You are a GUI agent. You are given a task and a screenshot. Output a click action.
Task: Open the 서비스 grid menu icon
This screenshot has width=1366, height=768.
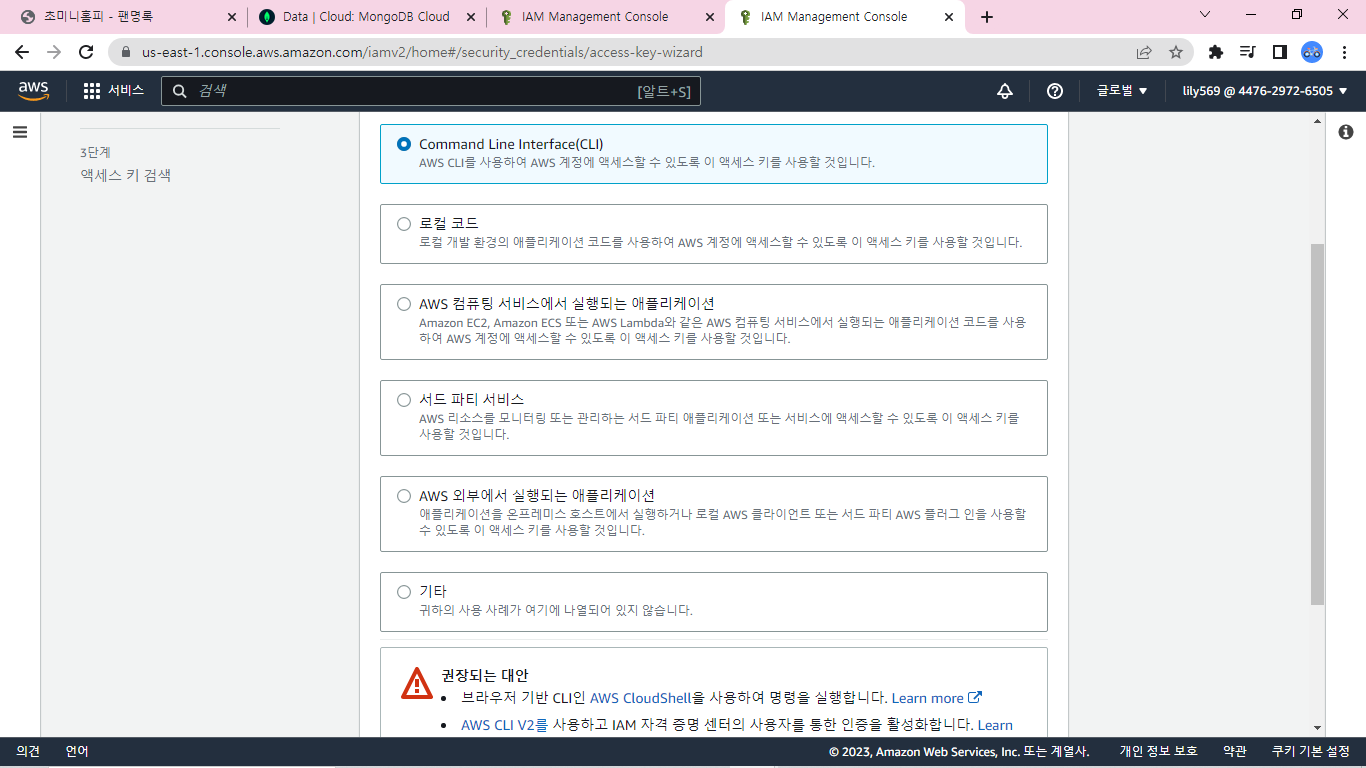click(x=92, y=91)
